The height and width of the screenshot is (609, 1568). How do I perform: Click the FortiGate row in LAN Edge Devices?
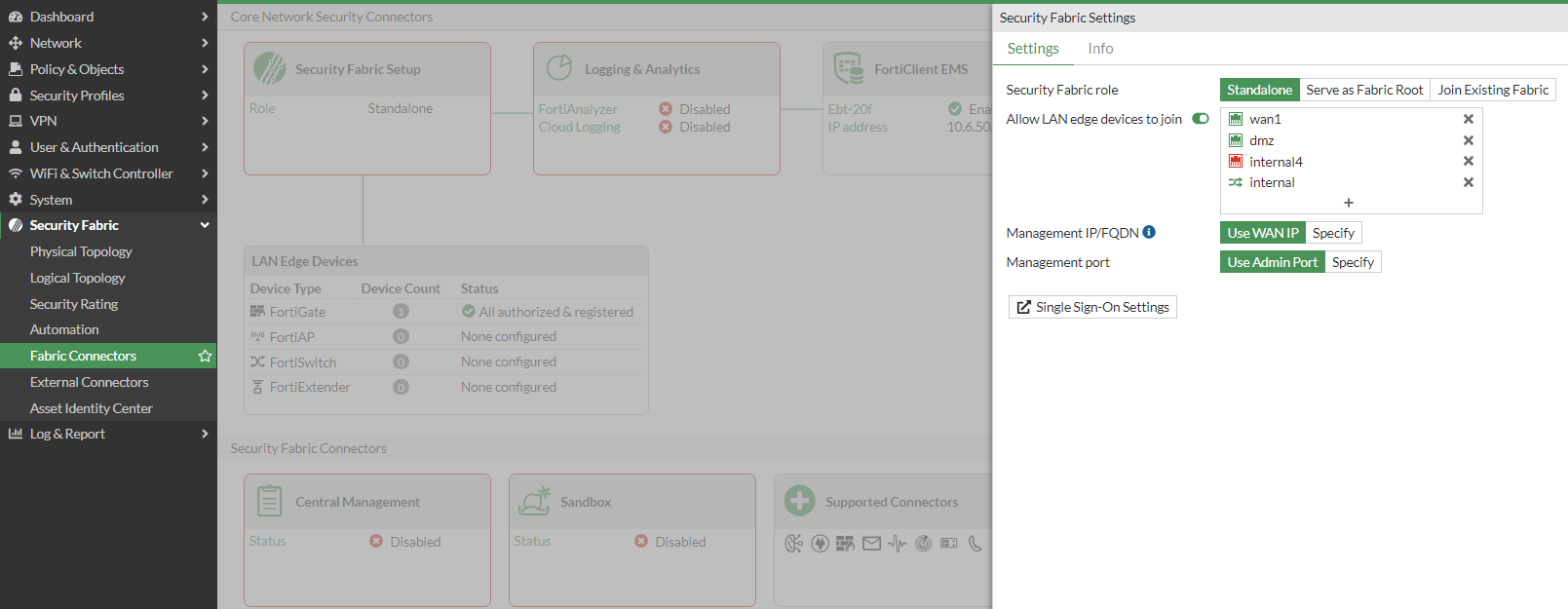[x=446, y=312]
